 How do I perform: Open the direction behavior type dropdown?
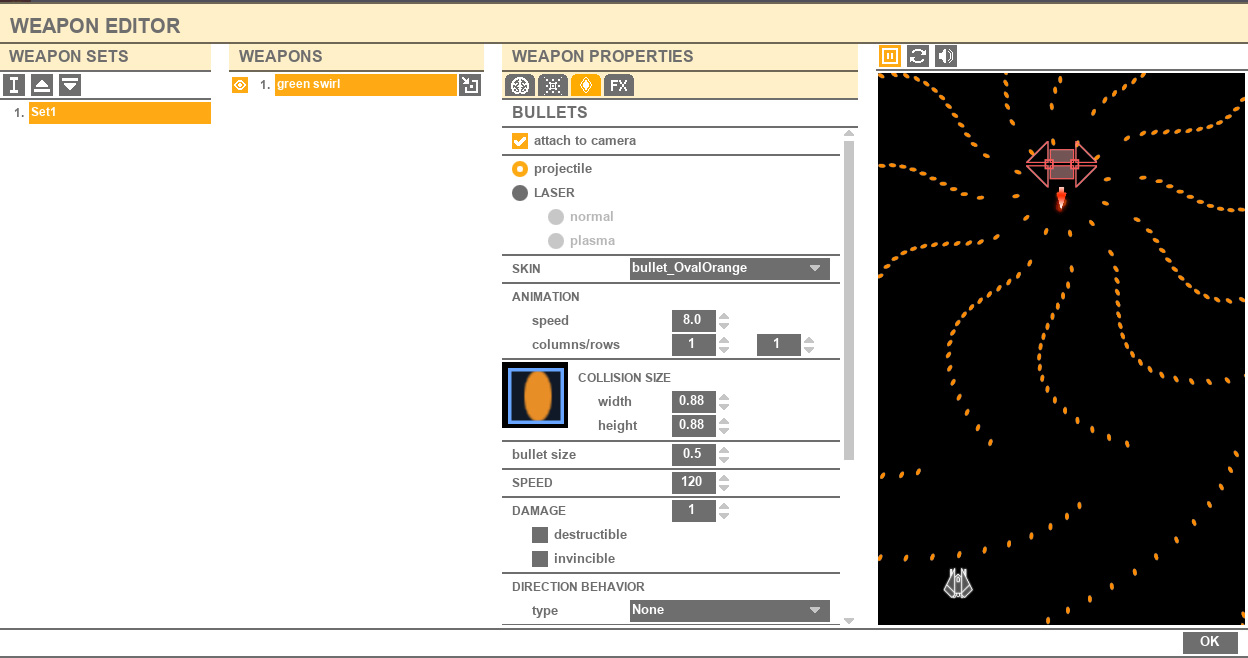730,610
